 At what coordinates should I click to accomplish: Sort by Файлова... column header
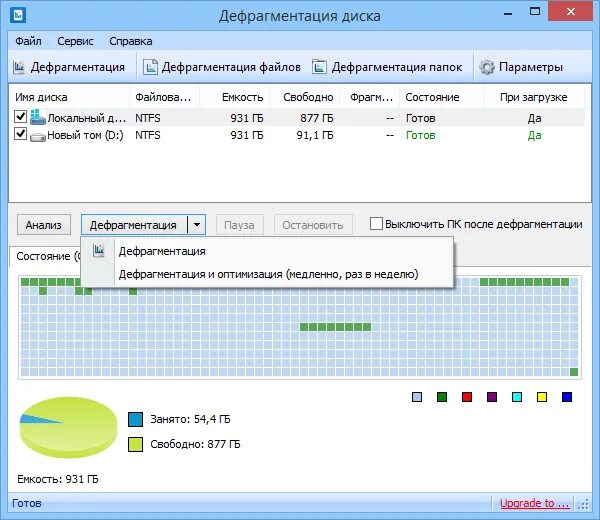(165, 97)
